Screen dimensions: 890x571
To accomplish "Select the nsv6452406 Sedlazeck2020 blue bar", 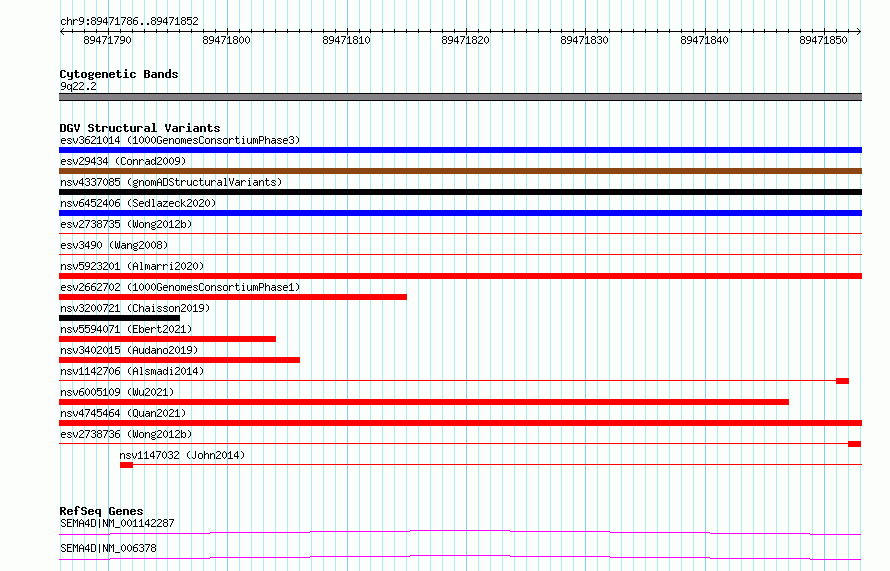I will tap(460, 213).
